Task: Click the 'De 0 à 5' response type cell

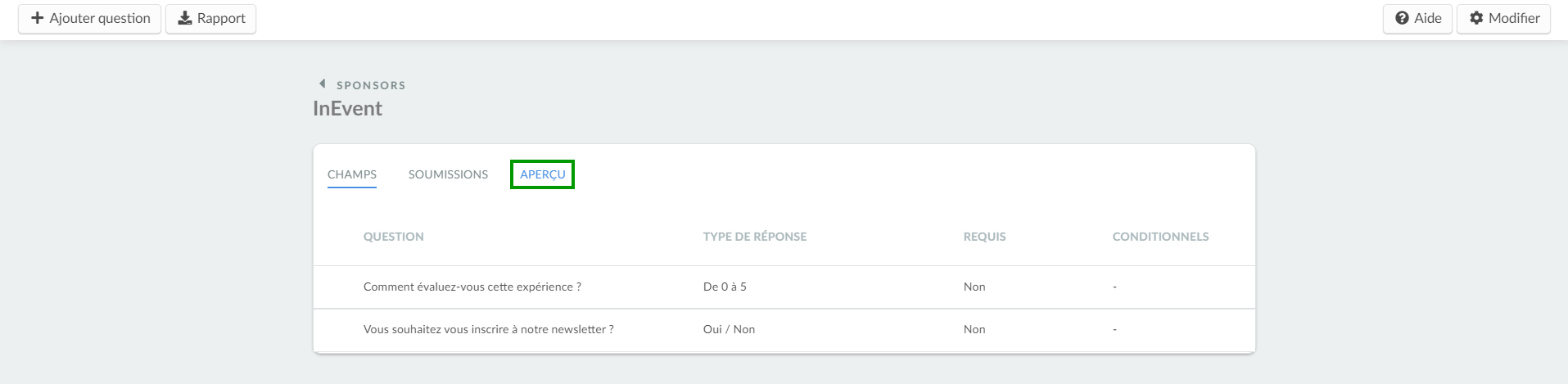Action: pos(725,287)
